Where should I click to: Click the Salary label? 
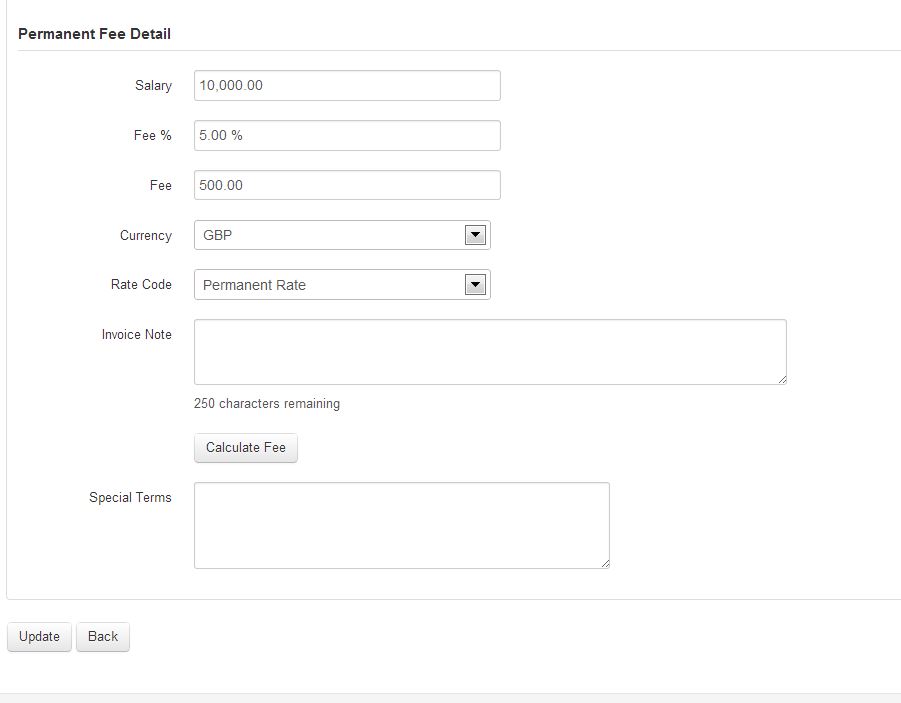(x=153, y=86)
